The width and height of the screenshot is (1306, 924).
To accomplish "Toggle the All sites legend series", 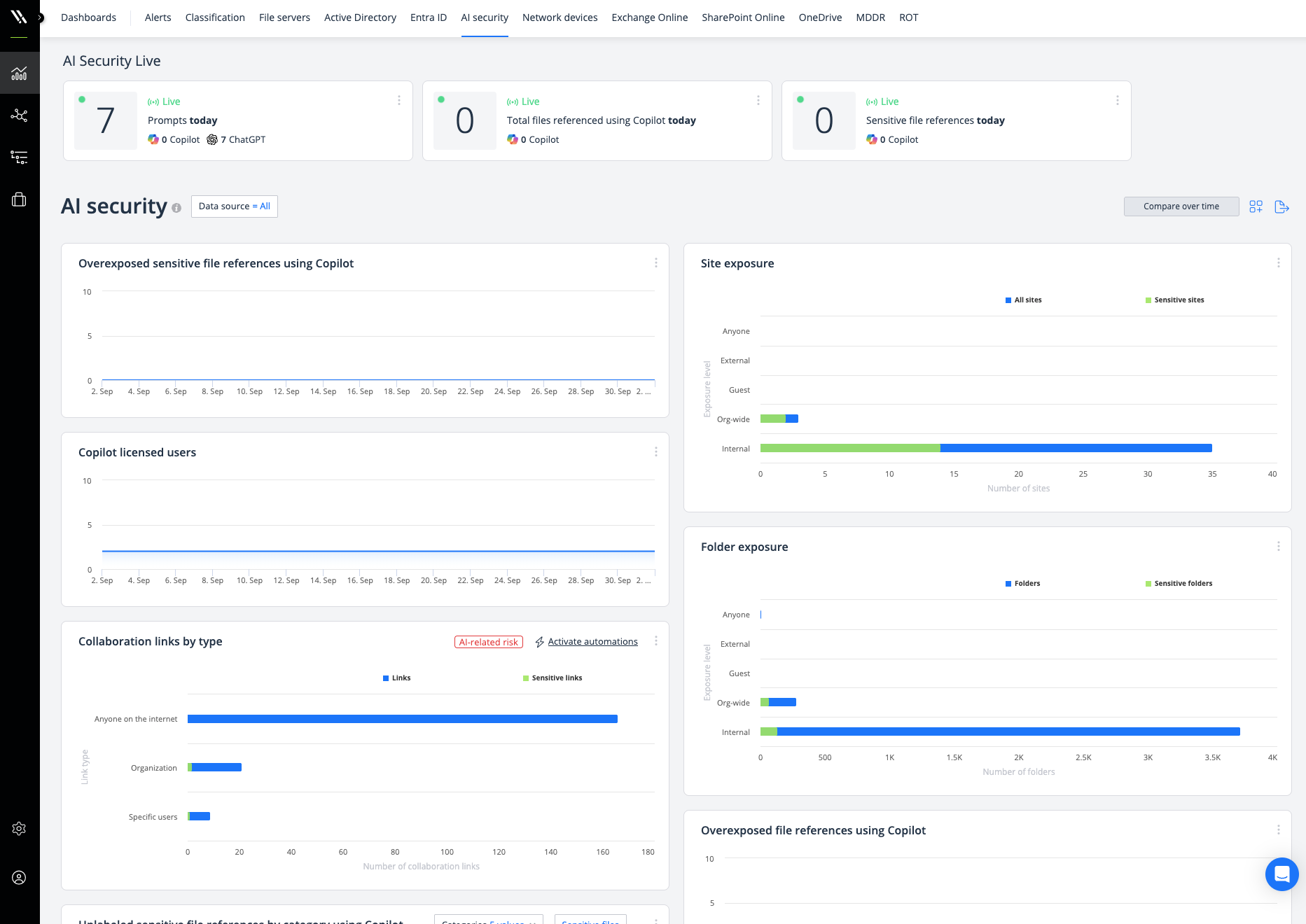I will [1023, 300].
